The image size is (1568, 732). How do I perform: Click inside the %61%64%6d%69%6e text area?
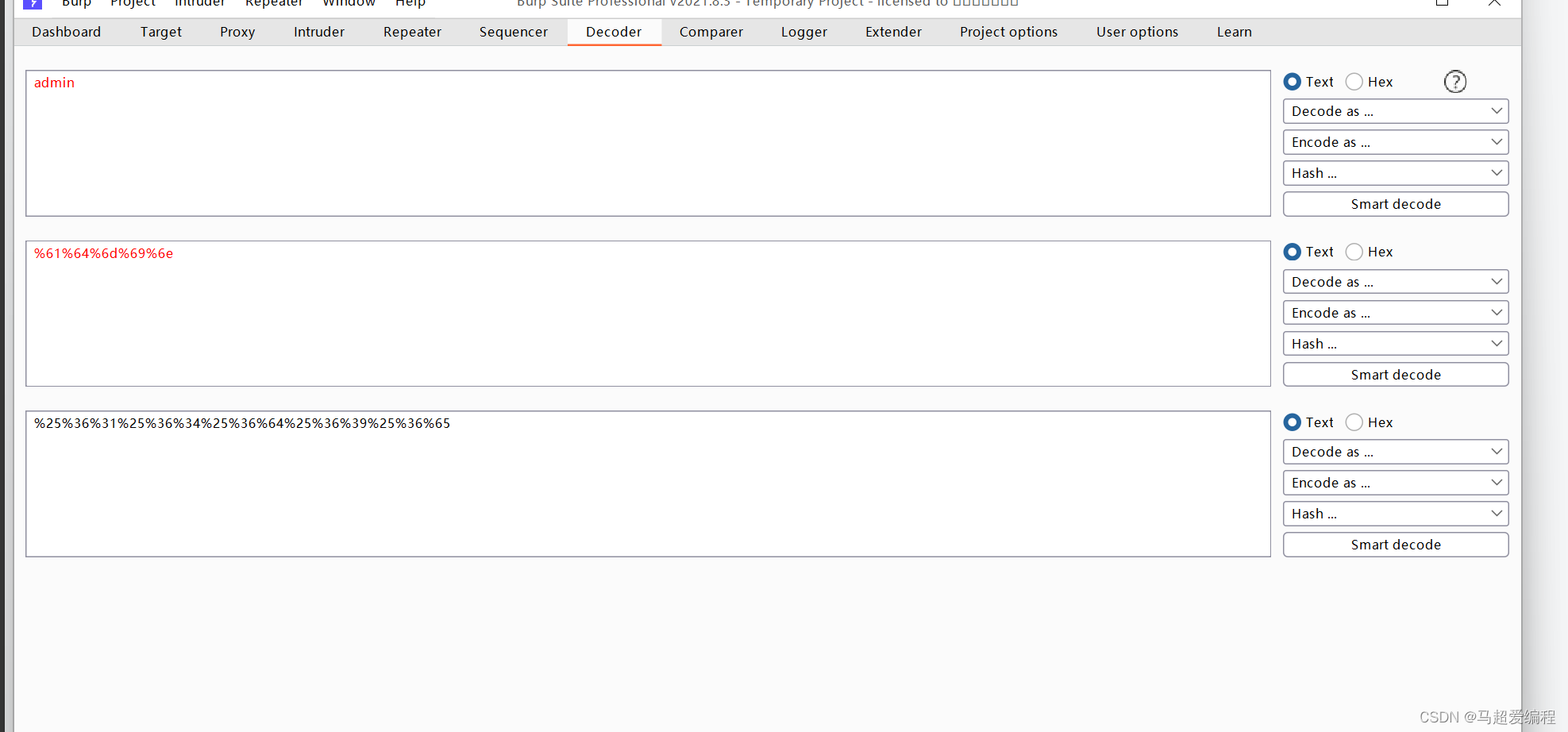click(648, 314)
